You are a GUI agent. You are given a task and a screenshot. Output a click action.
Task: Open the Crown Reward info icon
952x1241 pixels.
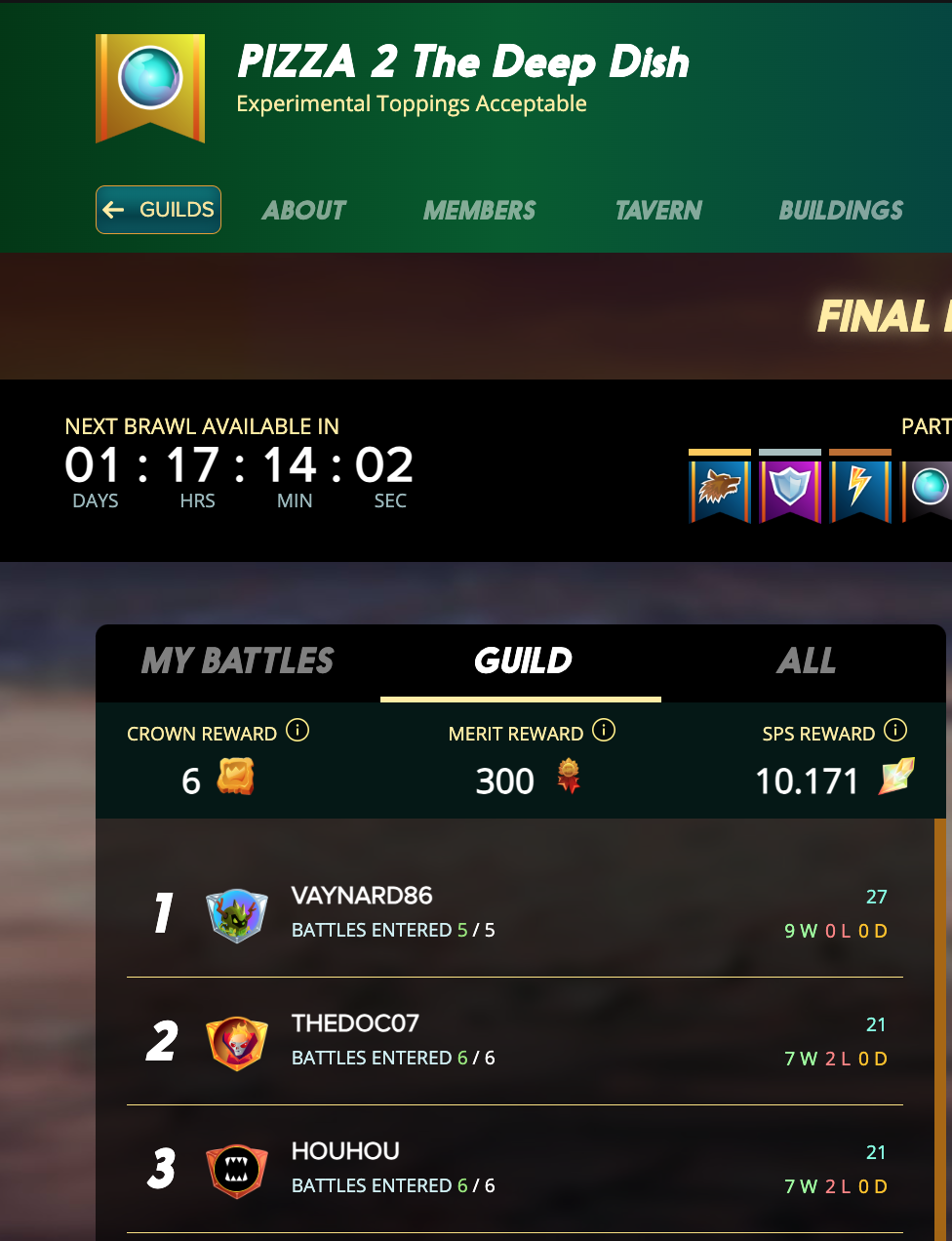click(297, 730)
